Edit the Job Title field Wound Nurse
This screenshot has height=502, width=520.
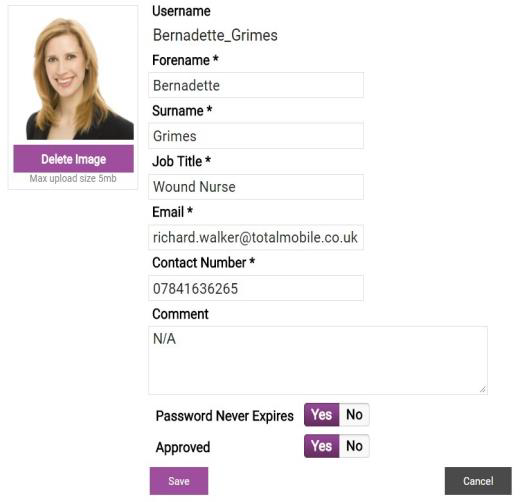[x=256, y=187]
